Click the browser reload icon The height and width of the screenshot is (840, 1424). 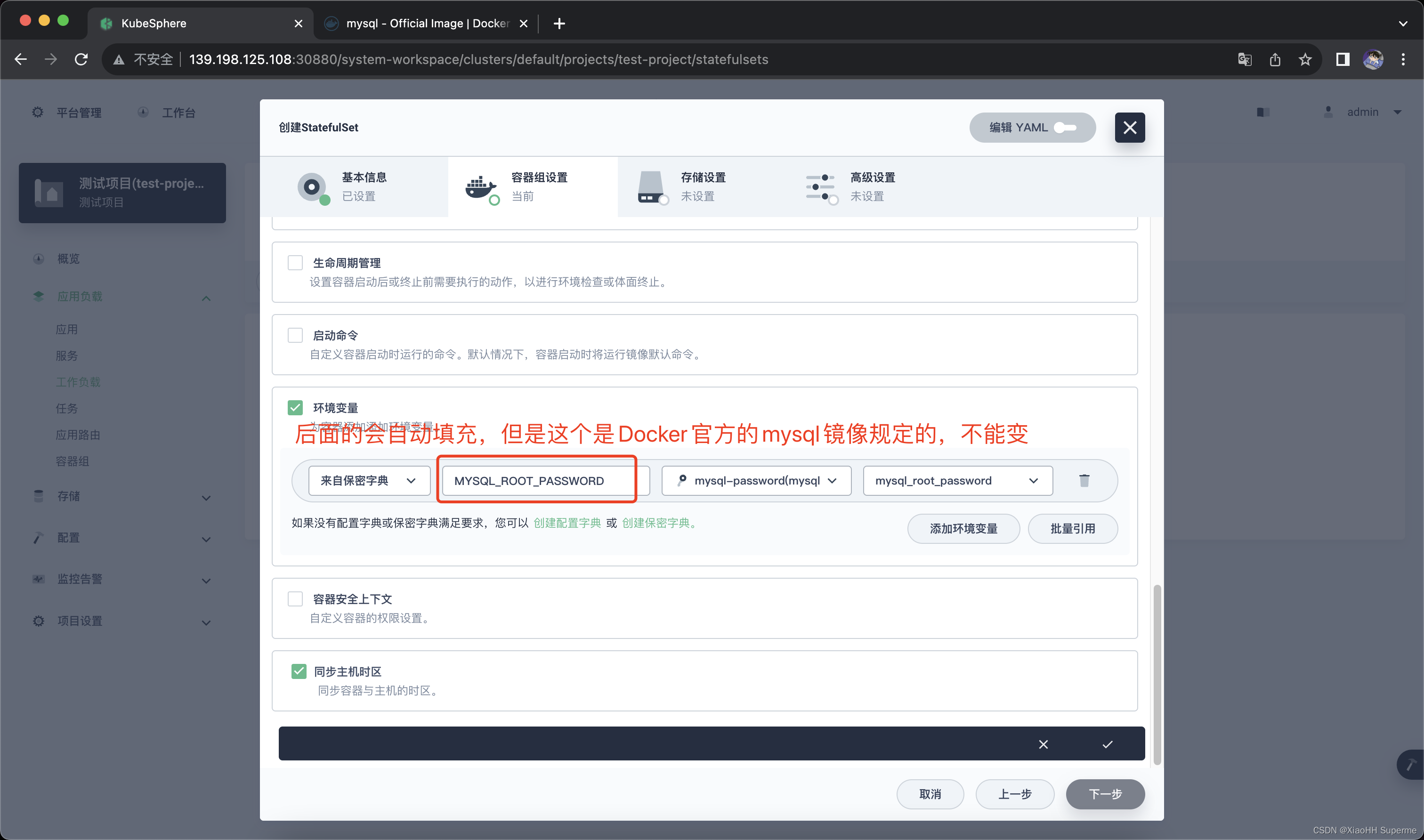click(x=81, y=59)
